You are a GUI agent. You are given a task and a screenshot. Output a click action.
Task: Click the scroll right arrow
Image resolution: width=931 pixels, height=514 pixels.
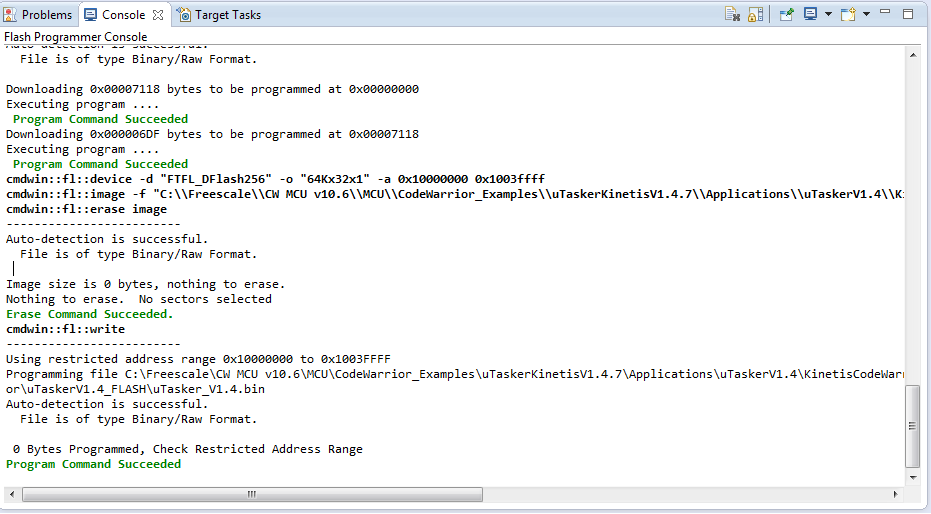tap(896, 494)
